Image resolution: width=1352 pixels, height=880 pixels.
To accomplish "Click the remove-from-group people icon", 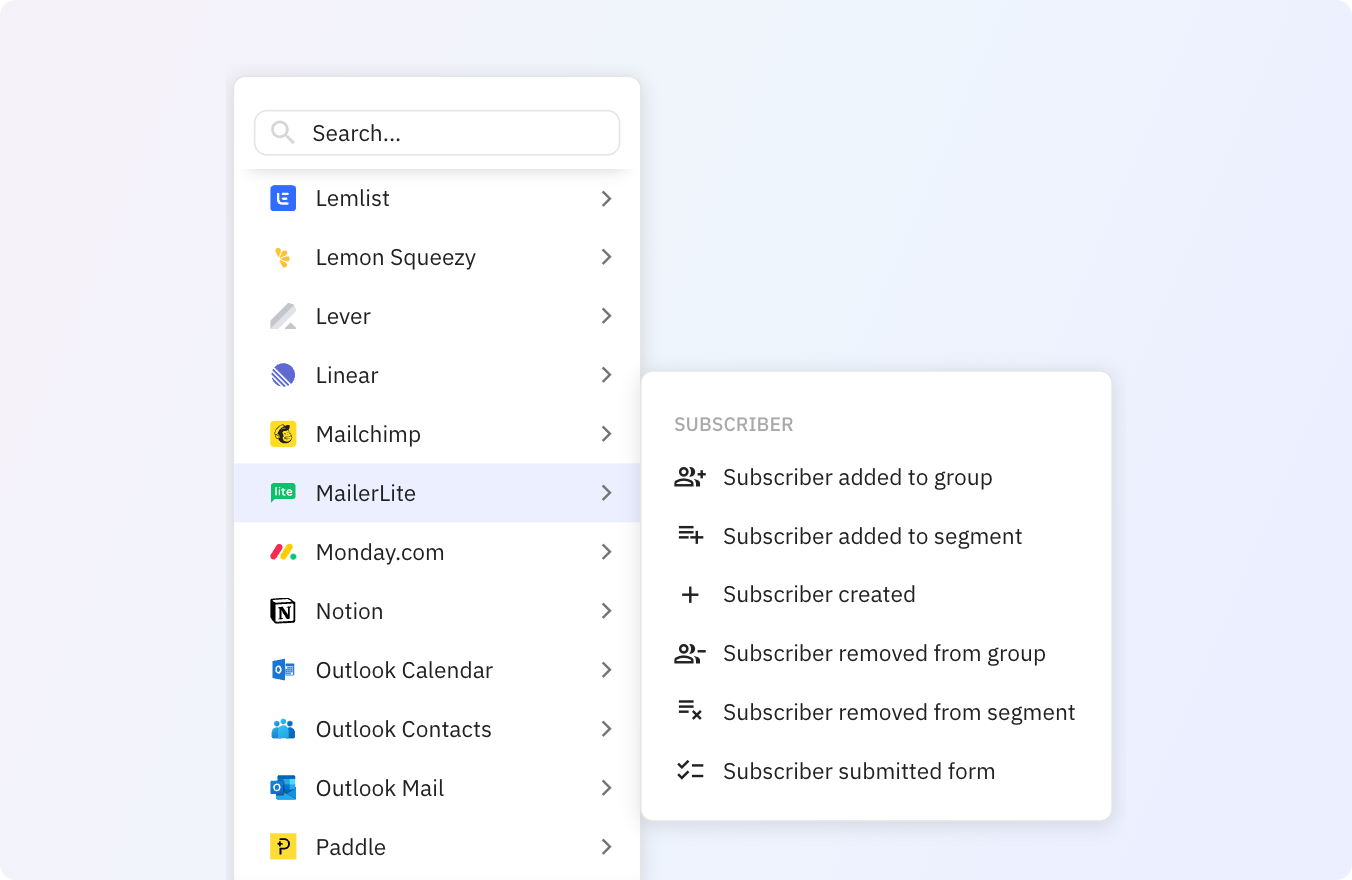I will [690, 654].
